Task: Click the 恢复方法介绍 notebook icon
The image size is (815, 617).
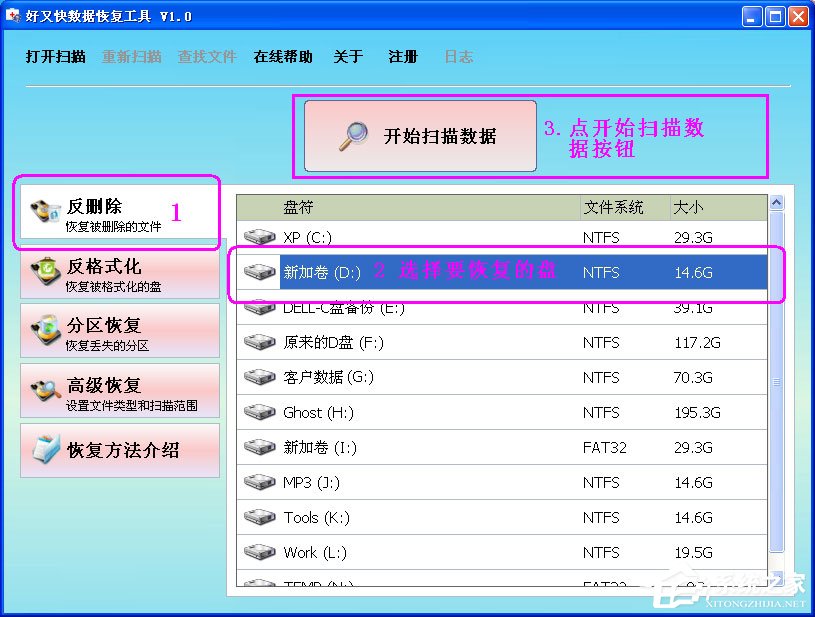Action: (x=46, y=450)
